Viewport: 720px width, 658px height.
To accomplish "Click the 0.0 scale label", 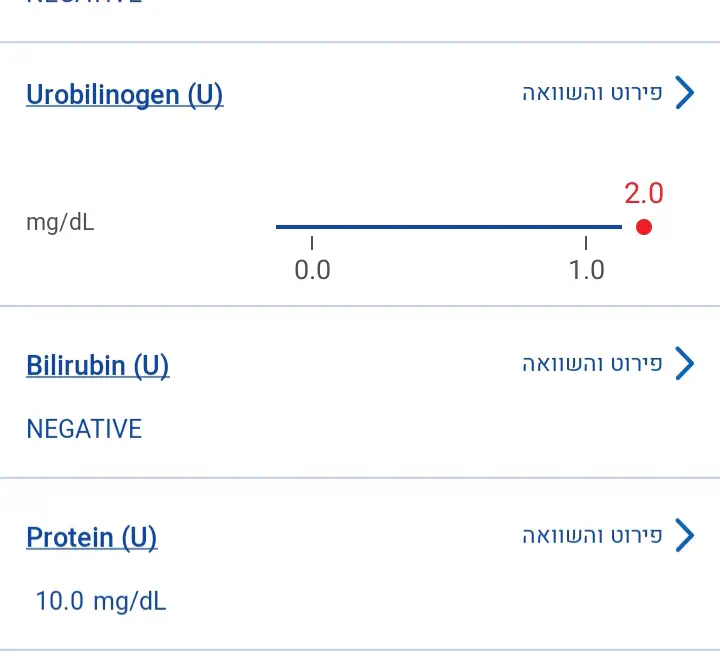I will click(x=312, y=270).
